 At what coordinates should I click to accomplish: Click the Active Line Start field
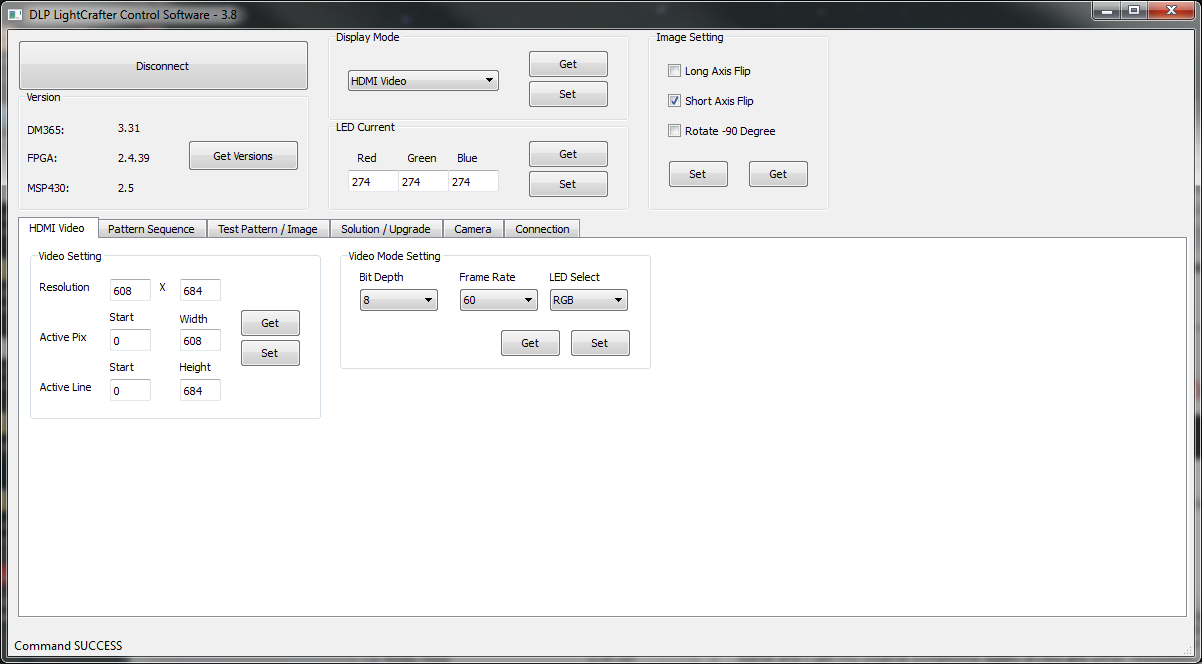(131, 390)
